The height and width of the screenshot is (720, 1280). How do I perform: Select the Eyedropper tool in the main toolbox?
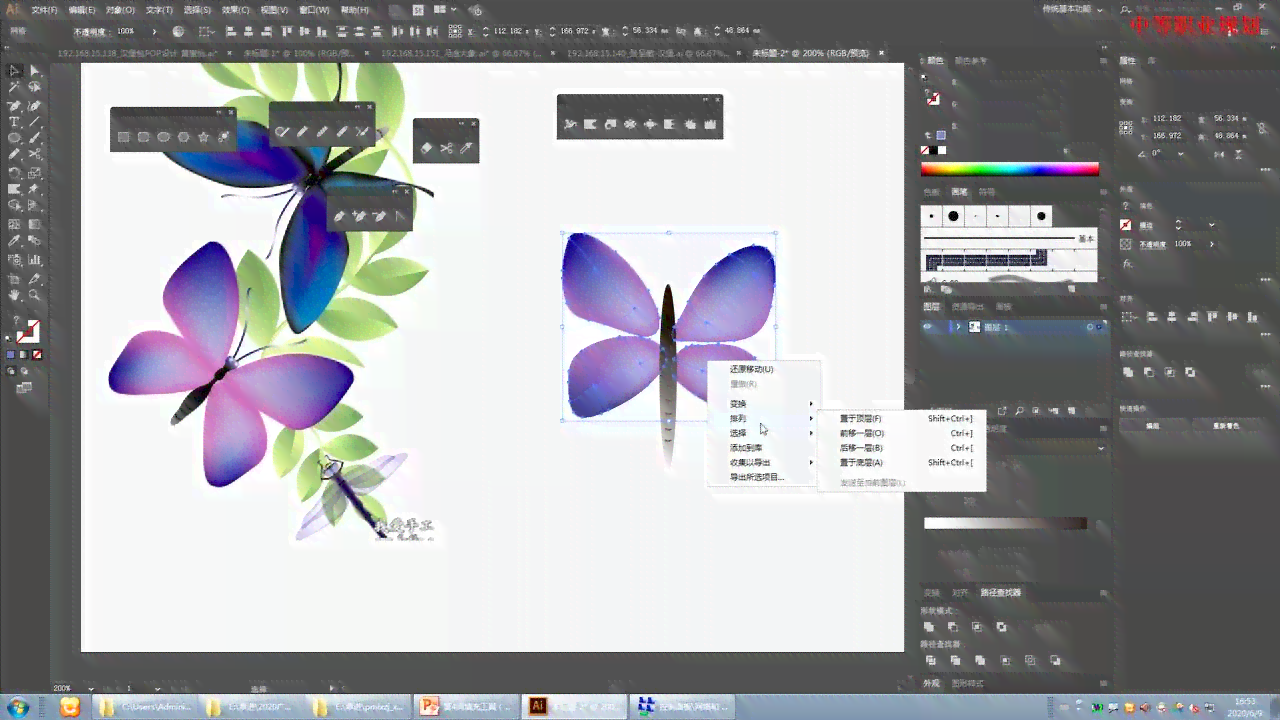pyautogui.click(x=15, y=241)
